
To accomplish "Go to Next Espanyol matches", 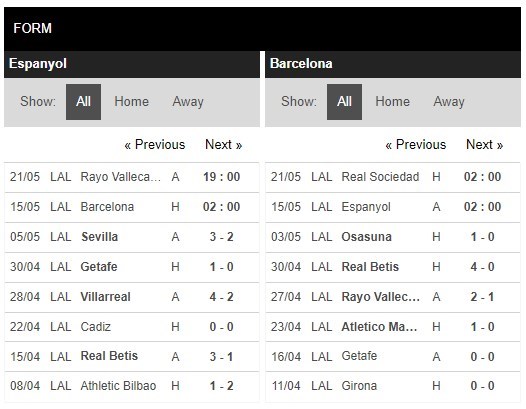I will 223,145.
